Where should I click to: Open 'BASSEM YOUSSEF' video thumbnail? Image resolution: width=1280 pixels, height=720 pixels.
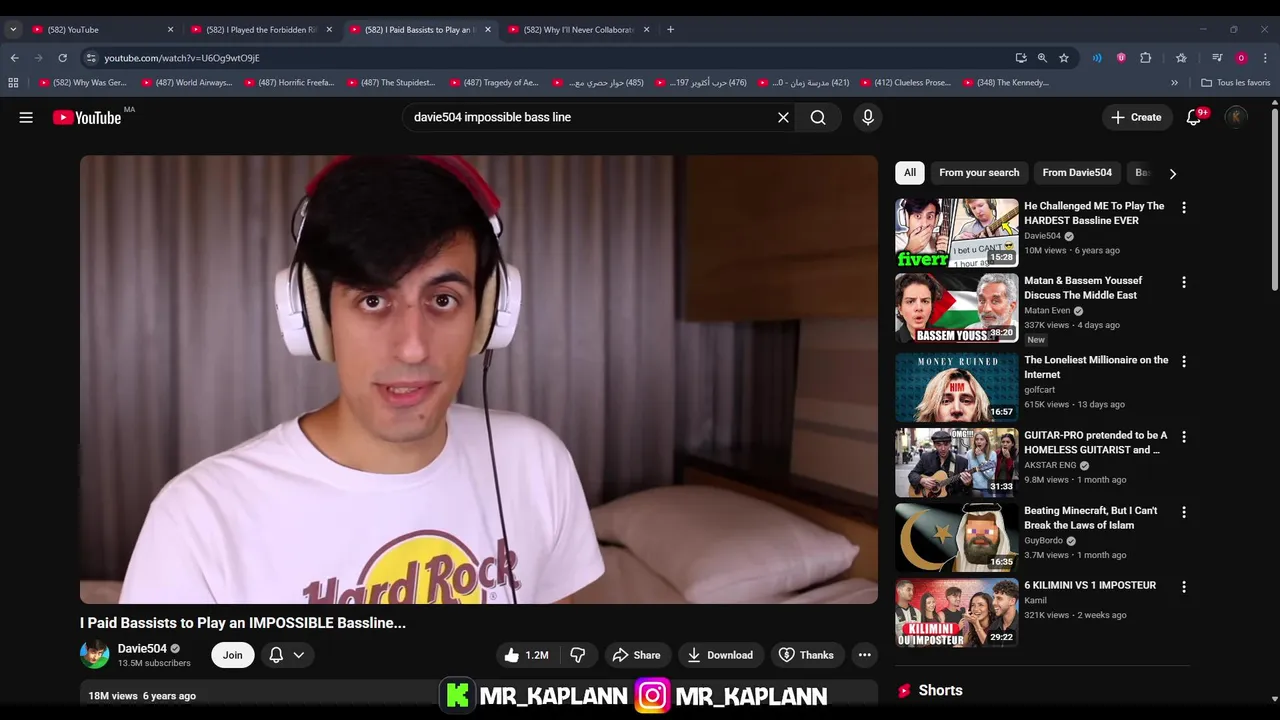click(x=957, y=308)
